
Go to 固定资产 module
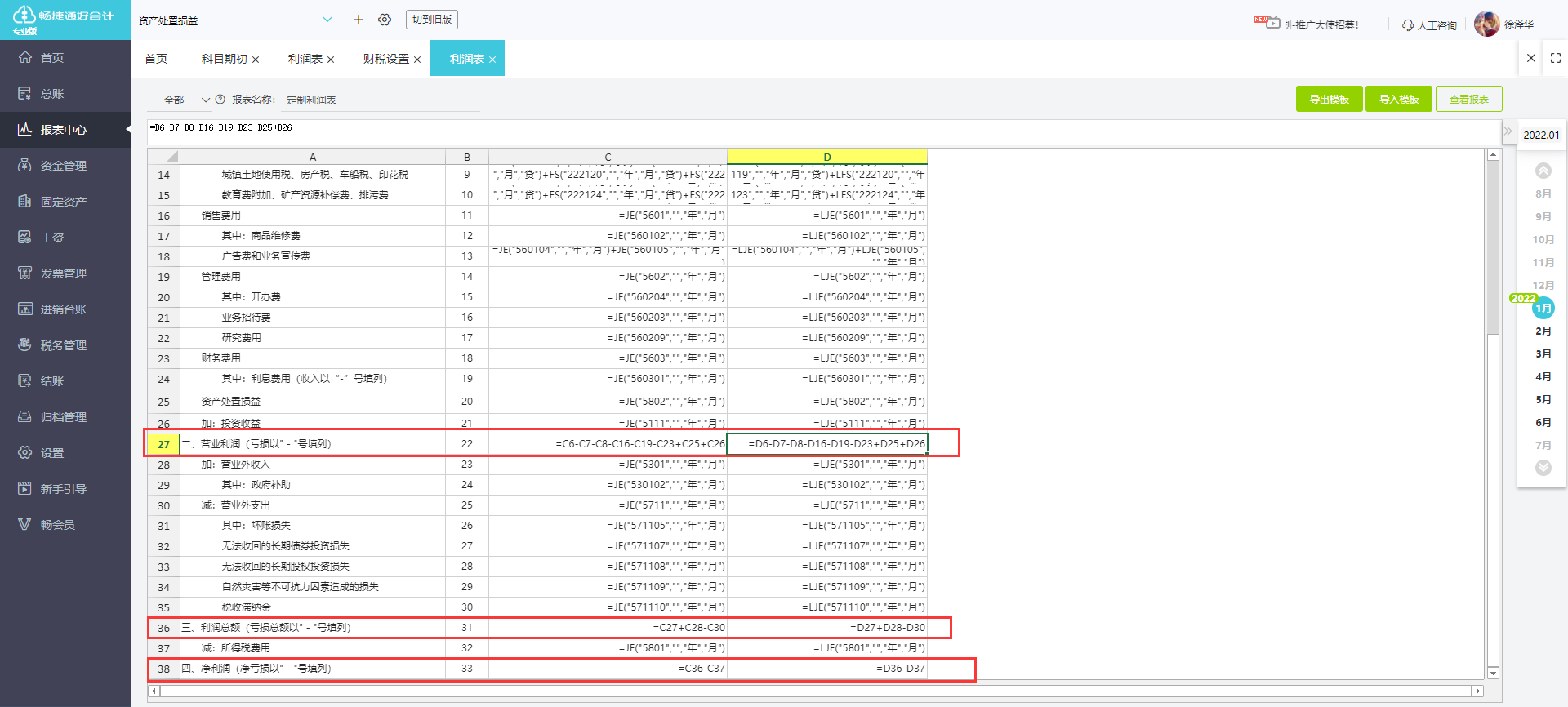(x=63, y=202)
